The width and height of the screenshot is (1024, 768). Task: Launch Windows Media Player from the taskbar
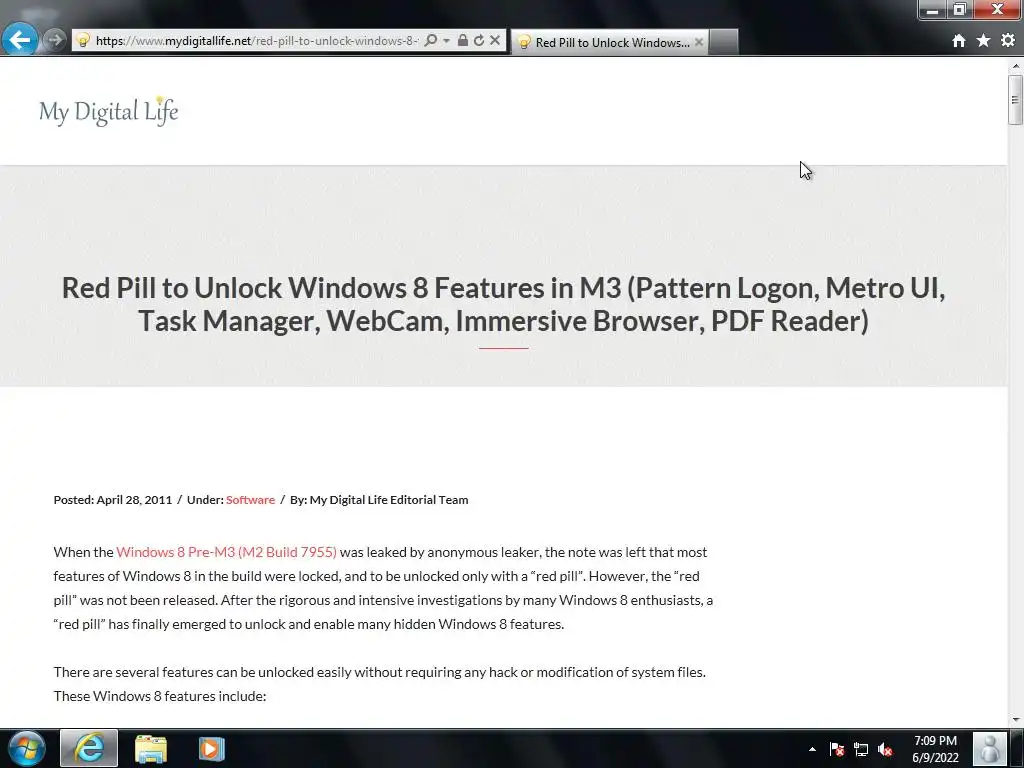(211, 748)
